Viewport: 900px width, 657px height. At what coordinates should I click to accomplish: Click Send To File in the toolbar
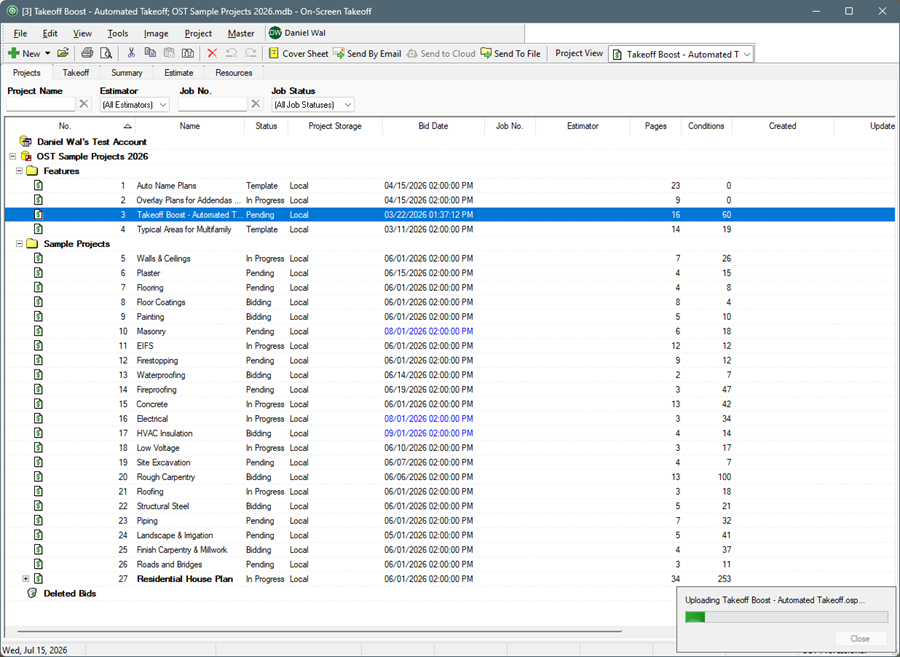pyautogui.click(x=511, y=53)
